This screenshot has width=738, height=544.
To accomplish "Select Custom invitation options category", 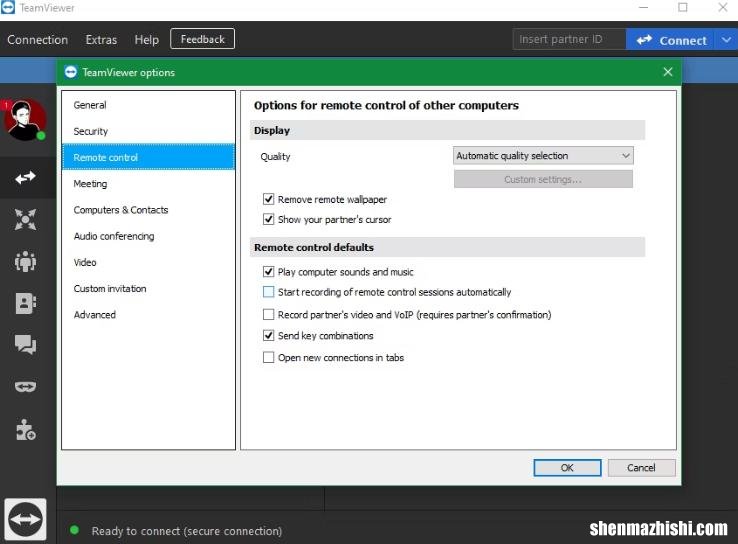I will pyautogui.click(x=148, y=288).
